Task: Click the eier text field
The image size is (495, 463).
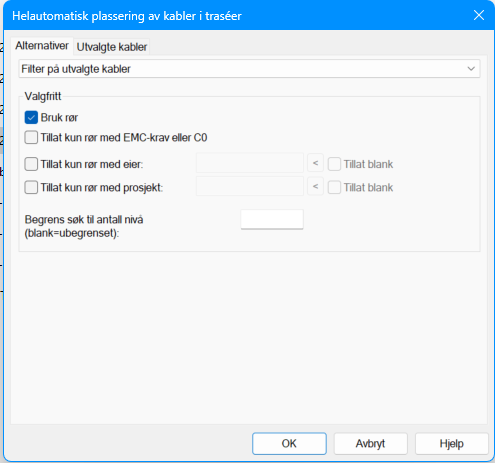Action: [x=250, y=163]
